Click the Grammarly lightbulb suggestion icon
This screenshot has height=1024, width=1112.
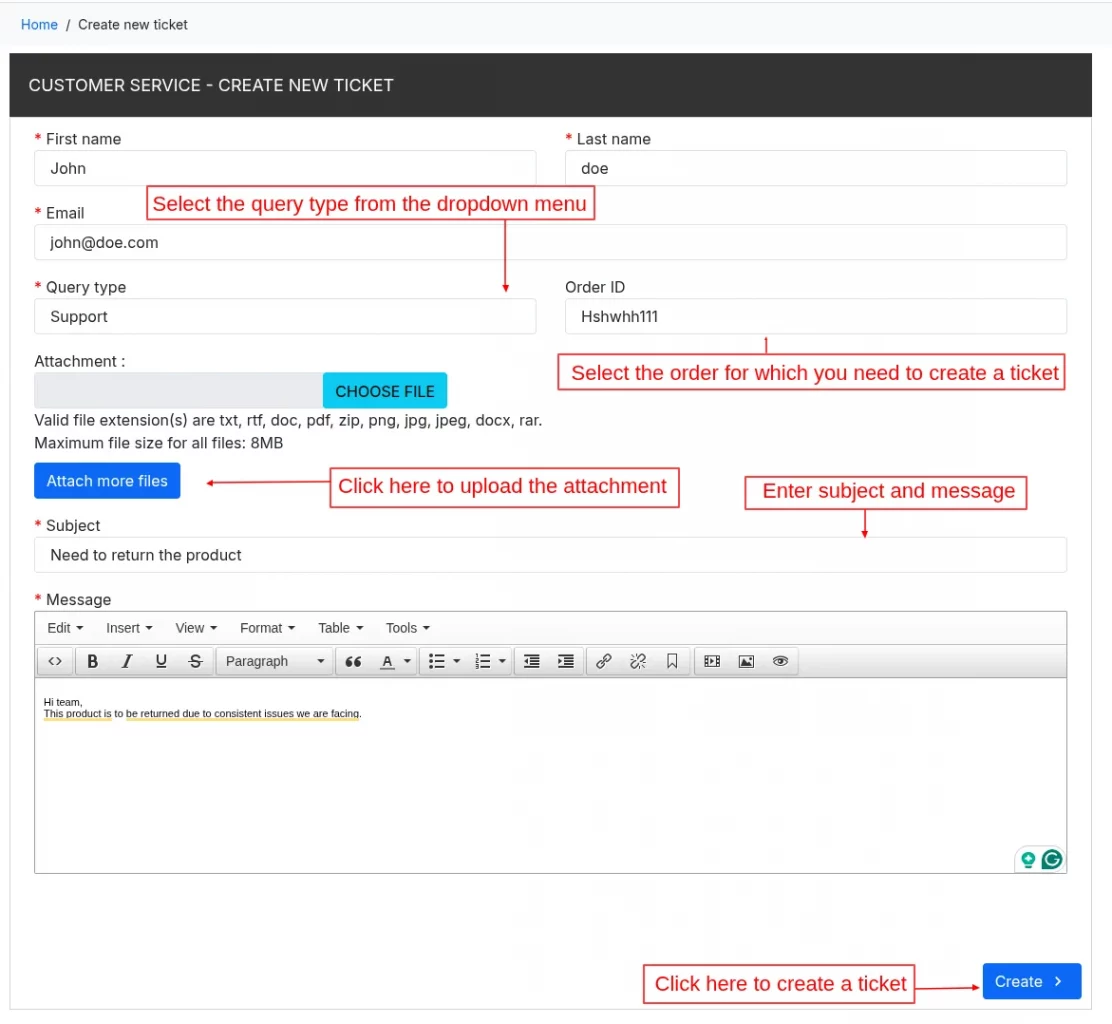(x=1028, y=860)
